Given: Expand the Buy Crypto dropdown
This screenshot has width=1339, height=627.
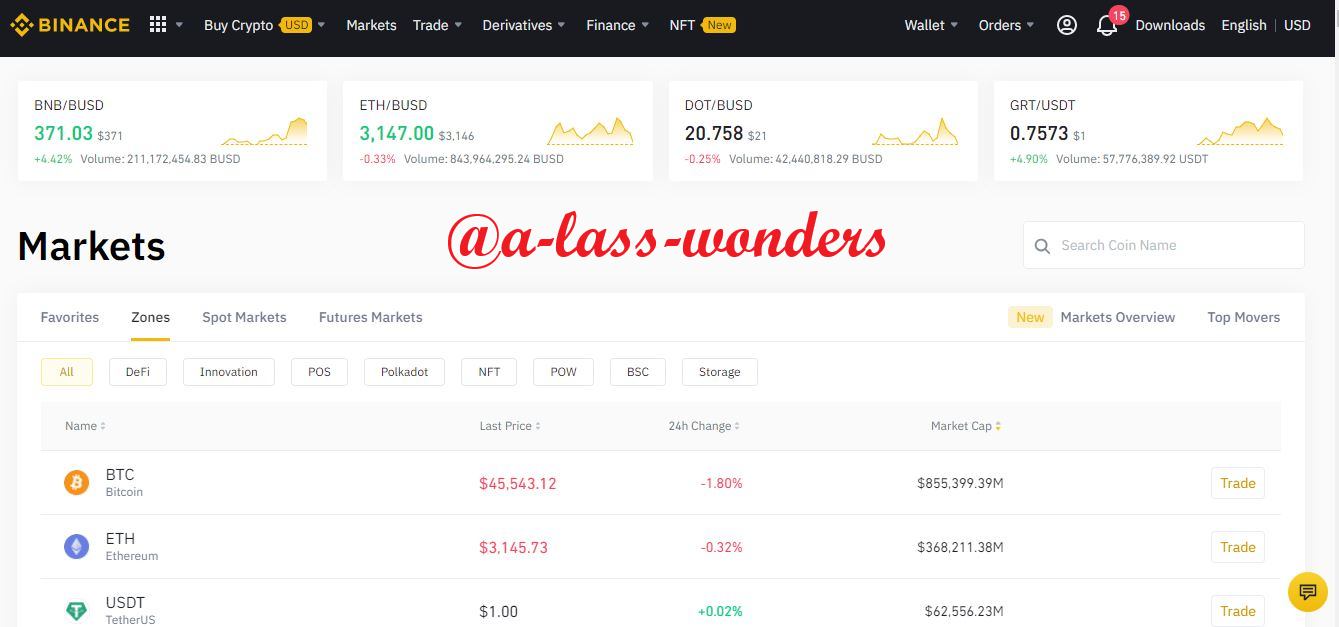Looking at the screenshot, I should point(265,25).
